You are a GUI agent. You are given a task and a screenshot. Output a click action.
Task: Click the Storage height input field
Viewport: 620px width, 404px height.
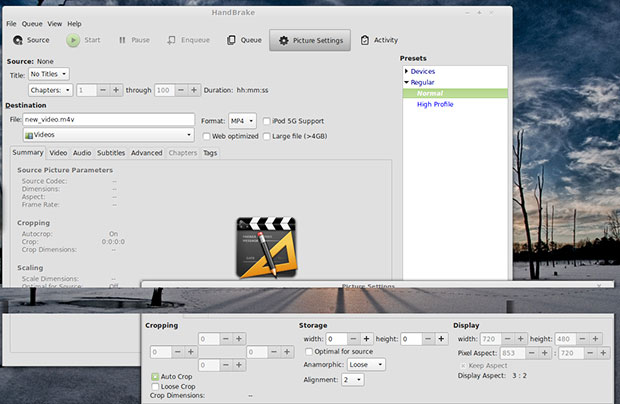pyautogui.click(x=411, y=339)
